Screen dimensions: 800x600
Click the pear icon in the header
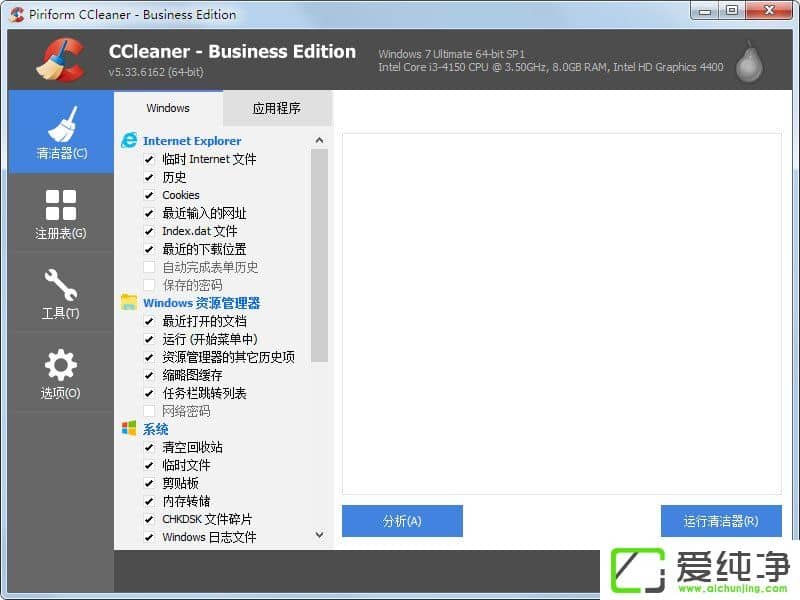(x=749, y=62)
